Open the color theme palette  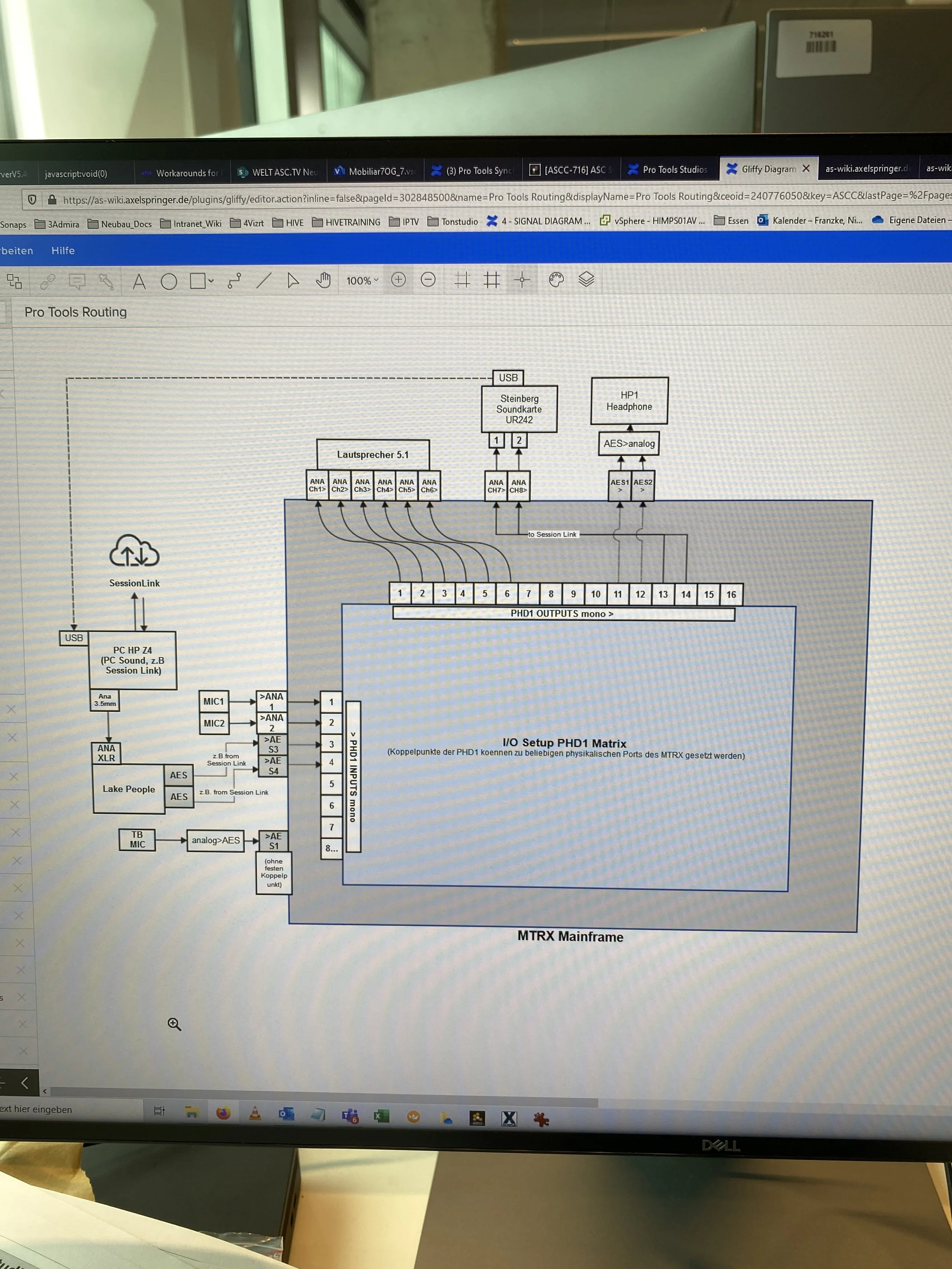[x=556, y=280]
